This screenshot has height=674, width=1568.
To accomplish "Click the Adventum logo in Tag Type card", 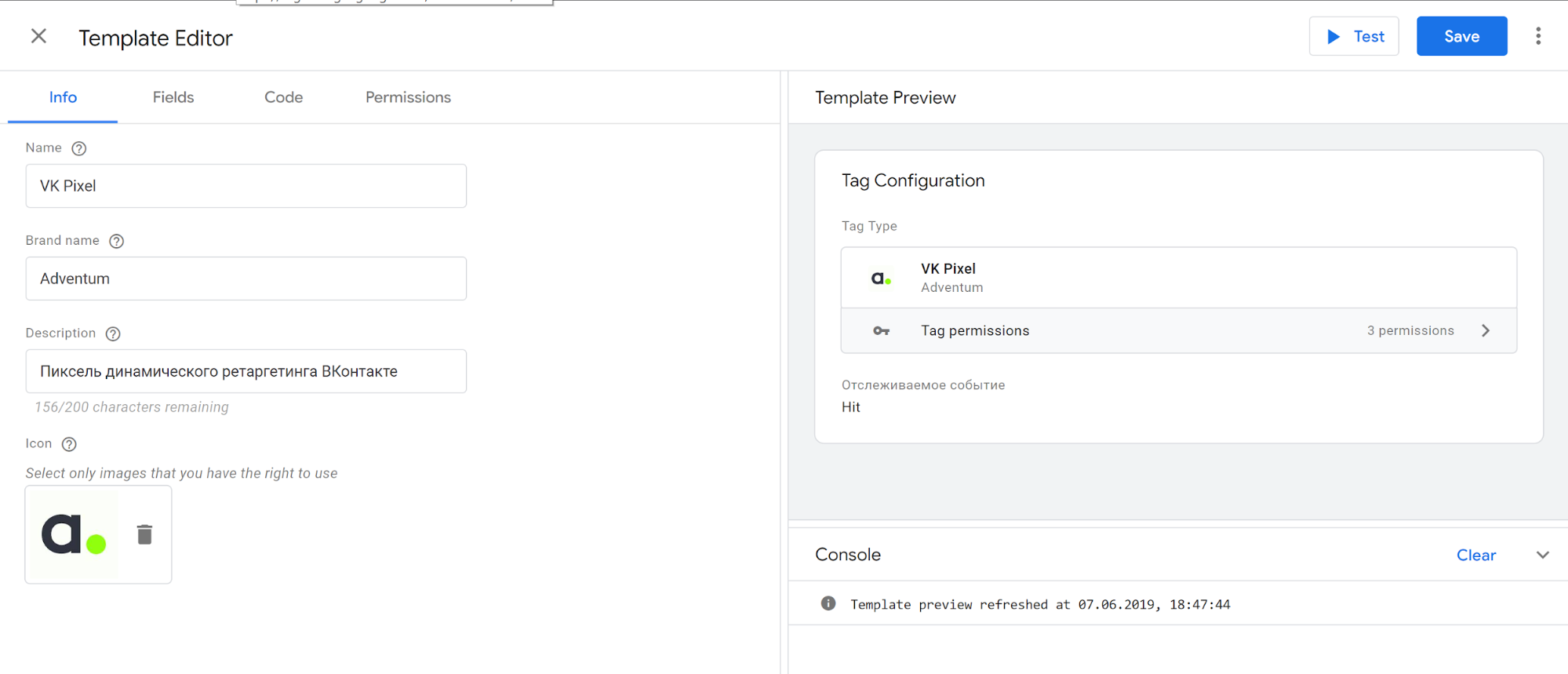I will coord(882,278).
